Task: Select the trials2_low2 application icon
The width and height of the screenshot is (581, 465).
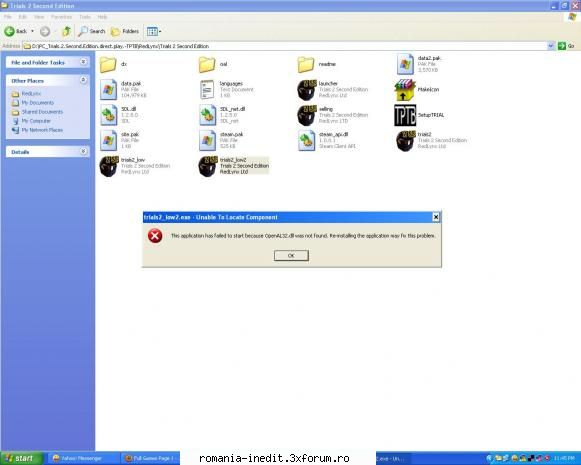Action: 208,166
